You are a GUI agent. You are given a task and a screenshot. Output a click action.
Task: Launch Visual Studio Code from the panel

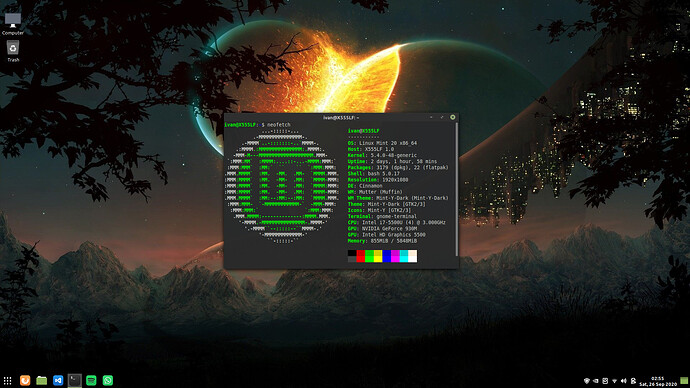point(58,381)
